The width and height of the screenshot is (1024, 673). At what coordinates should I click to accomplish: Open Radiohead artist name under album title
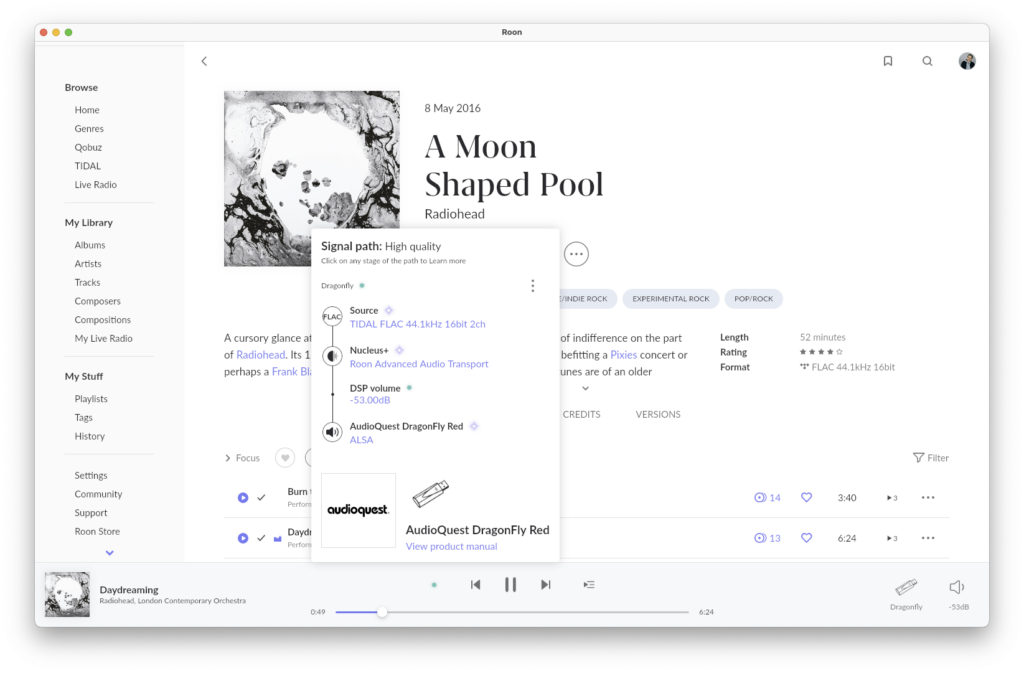[x=455, y=213]
